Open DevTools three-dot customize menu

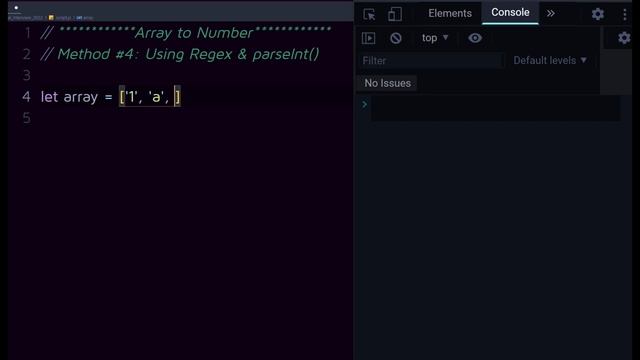click(x=624, y=14)
